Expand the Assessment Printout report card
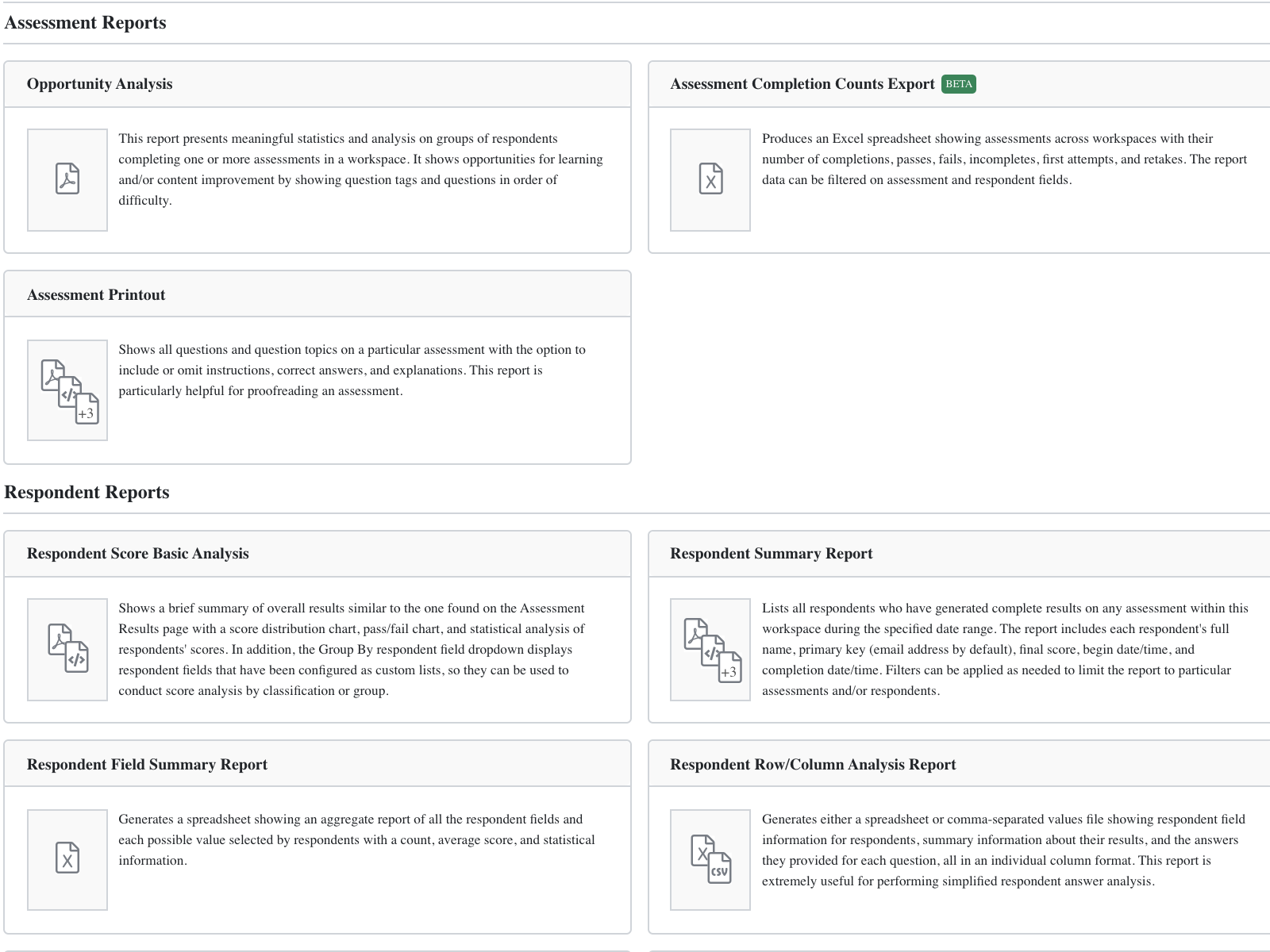This screenshot has width=1270, height=952. [96, 294]
